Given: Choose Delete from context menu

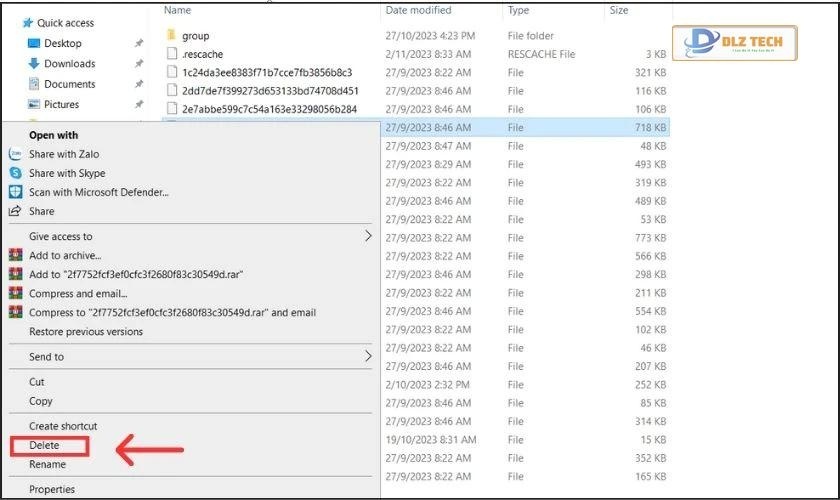Looking at the screenshot, I should tap(44, 445).
